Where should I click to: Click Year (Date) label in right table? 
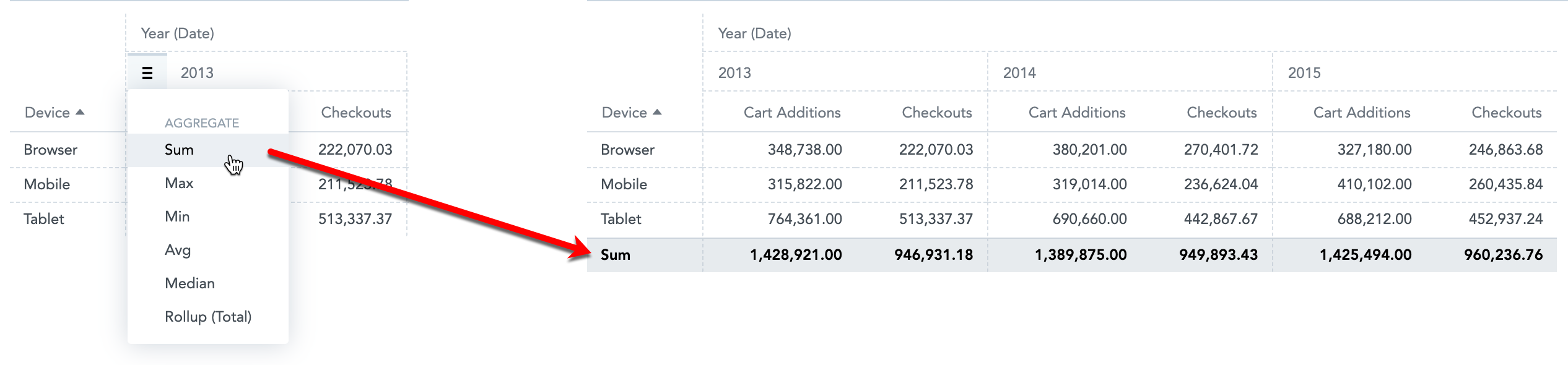[x=754, y=33]
